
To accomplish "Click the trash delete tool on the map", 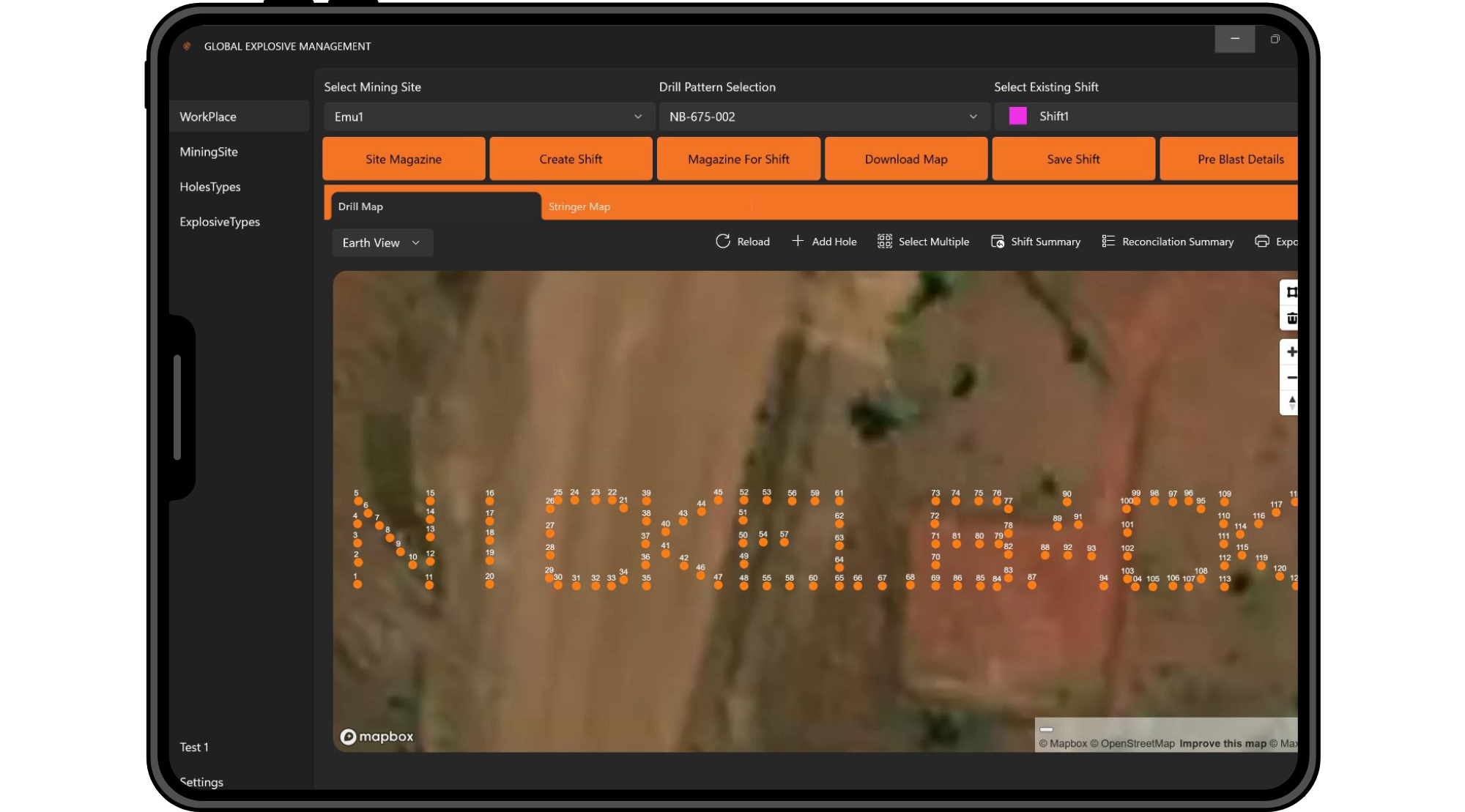I will (1291, 319).
